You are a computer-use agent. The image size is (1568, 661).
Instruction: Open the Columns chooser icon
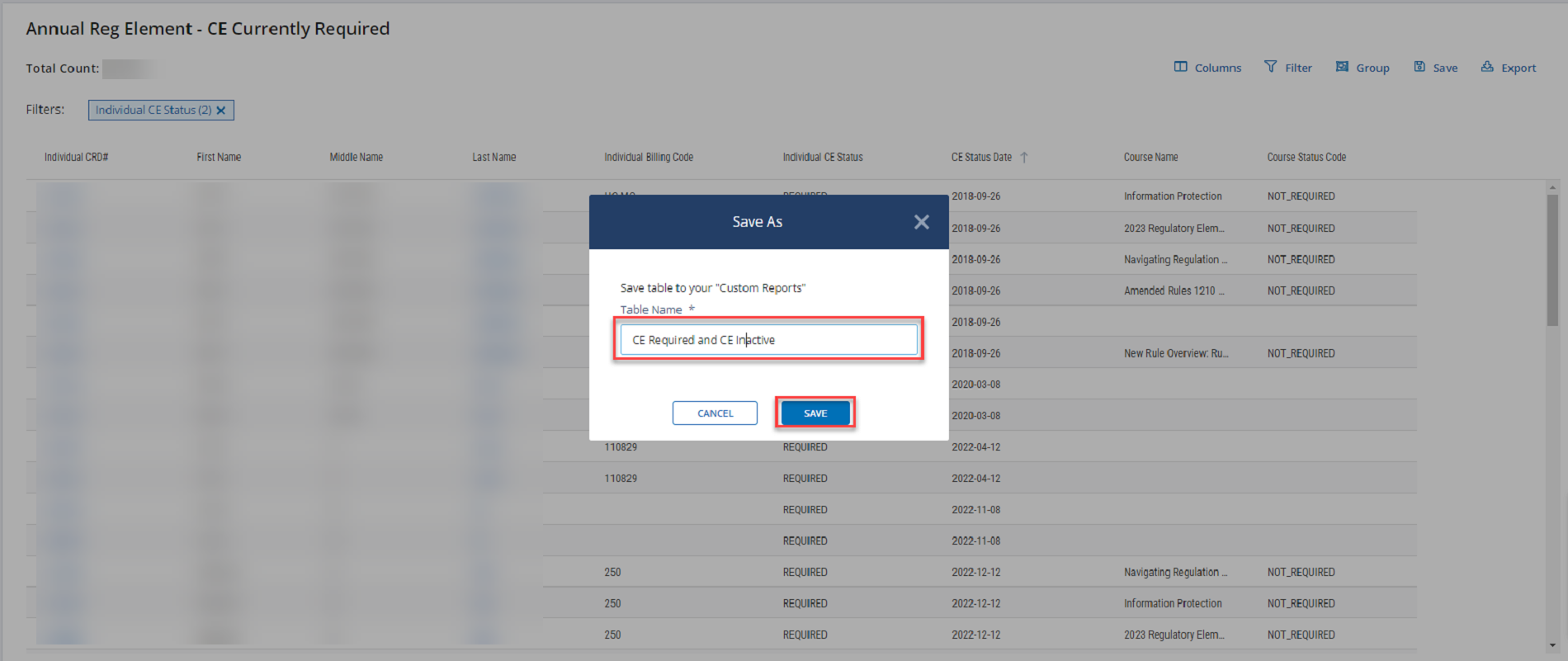point(1181,67)
